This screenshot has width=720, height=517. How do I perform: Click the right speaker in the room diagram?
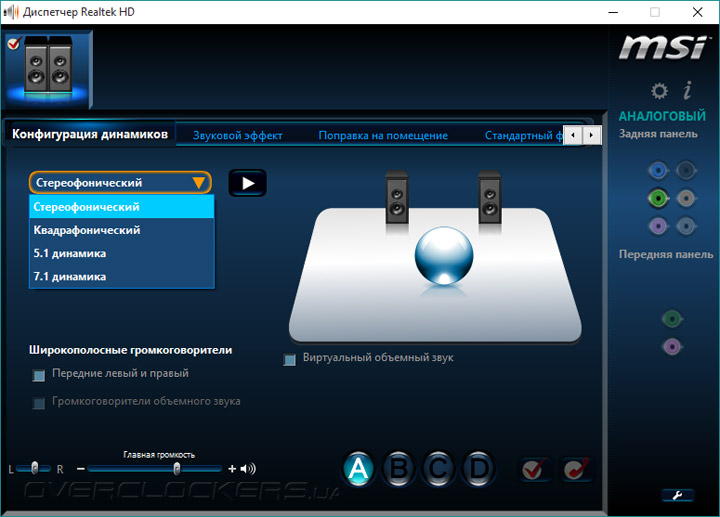489,197
